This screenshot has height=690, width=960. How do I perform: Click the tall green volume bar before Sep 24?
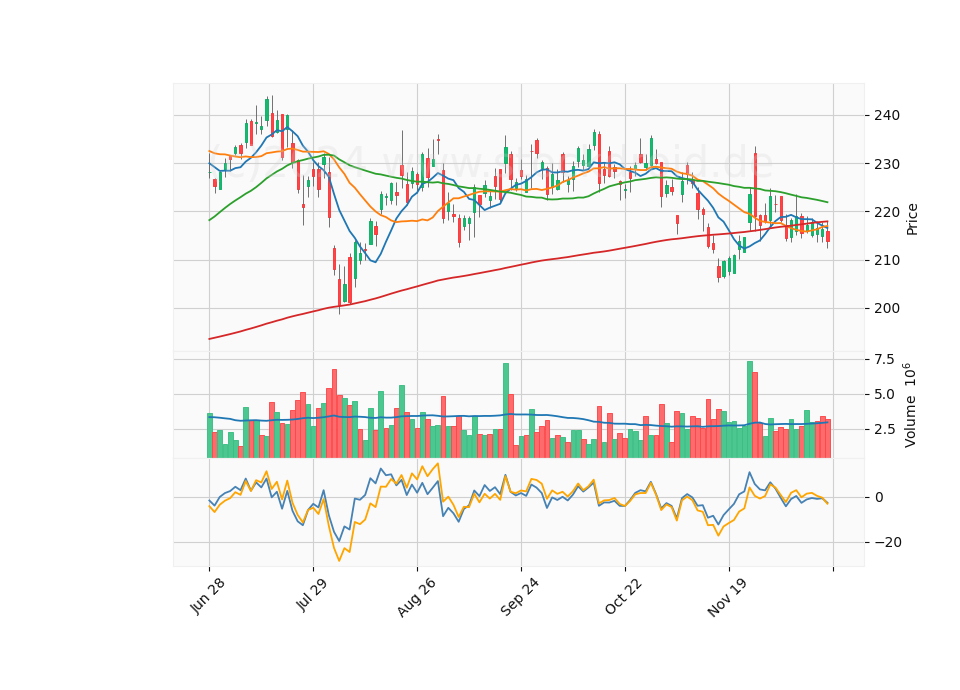click(506, 410)
